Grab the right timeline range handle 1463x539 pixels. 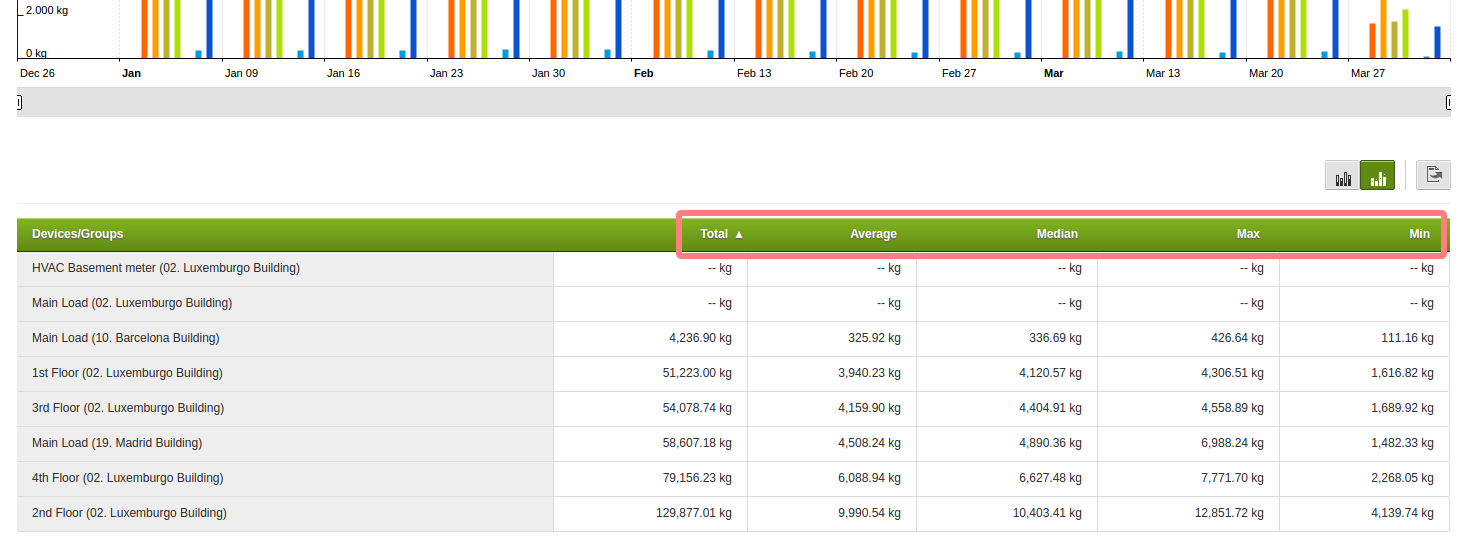1448,102
